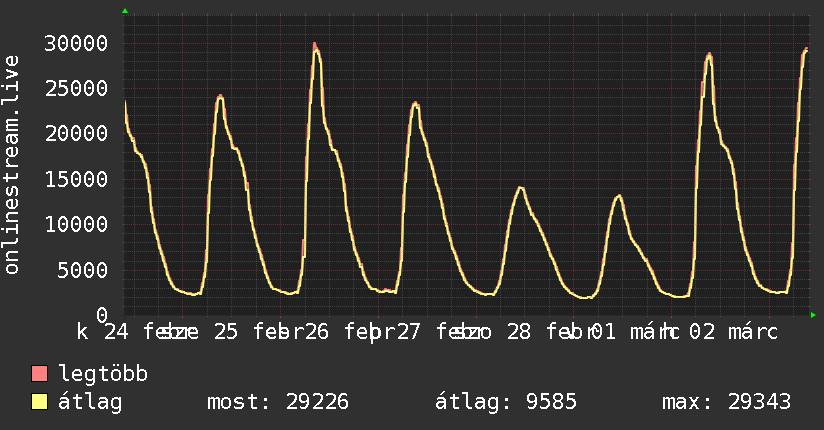Click the onlinestream.live vertical axis title
Screen dimensions: 824x430
11,165
